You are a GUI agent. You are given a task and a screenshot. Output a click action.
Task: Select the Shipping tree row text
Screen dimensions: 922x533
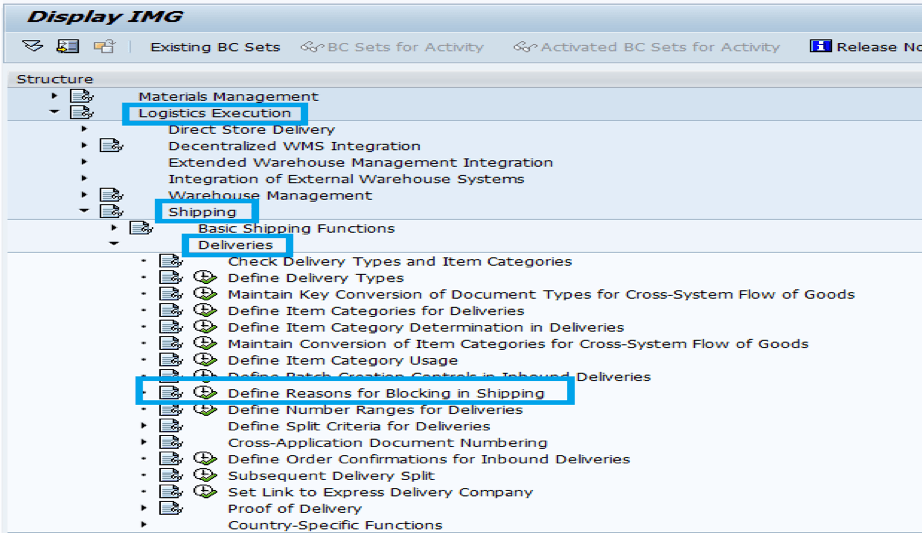tap(202, 212)
